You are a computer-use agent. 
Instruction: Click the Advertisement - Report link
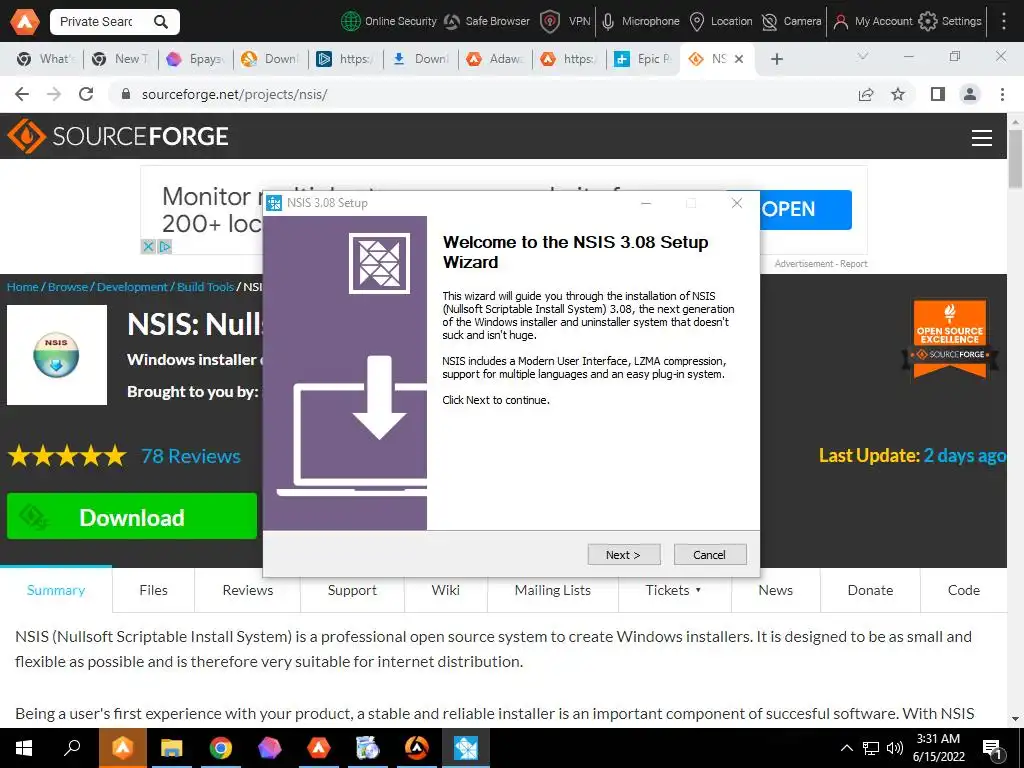tap(821, 264)
